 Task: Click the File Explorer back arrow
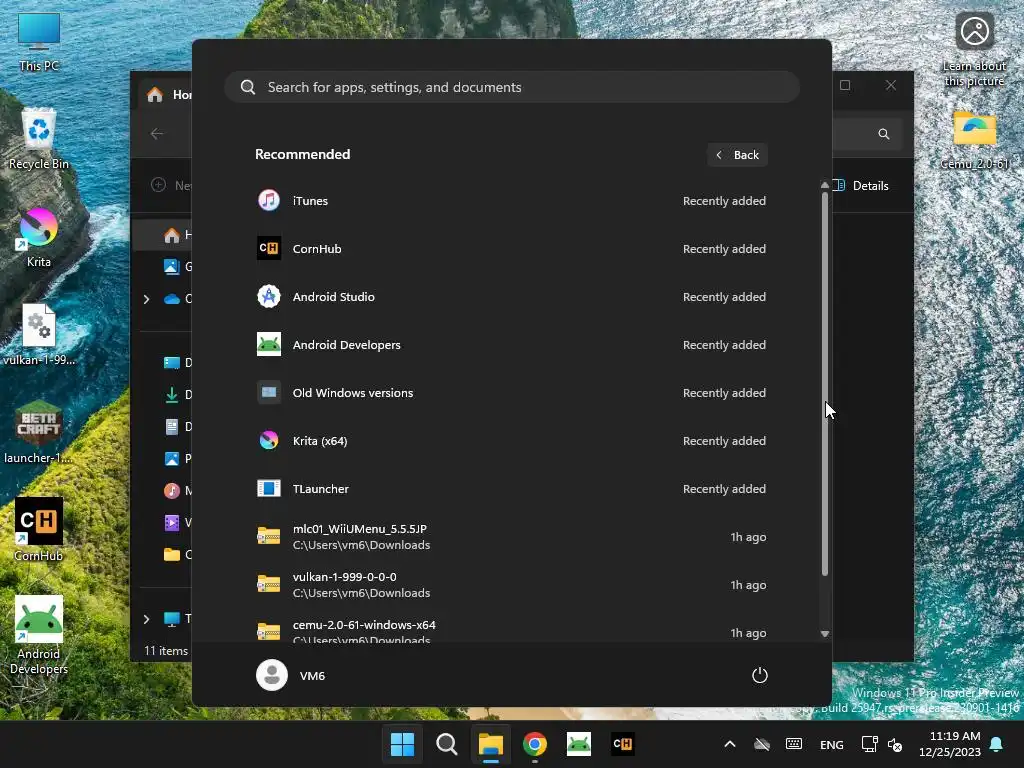[157, 134]
